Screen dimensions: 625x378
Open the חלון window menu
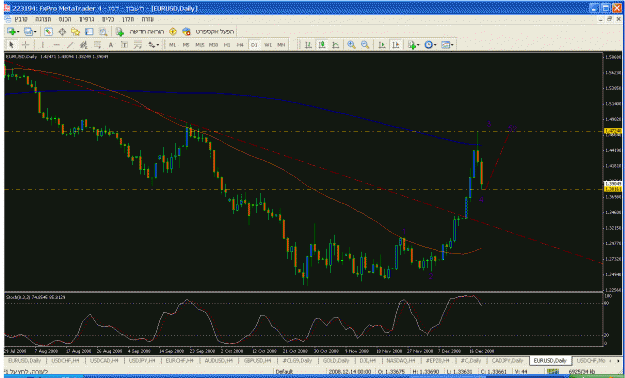[128, 19]
